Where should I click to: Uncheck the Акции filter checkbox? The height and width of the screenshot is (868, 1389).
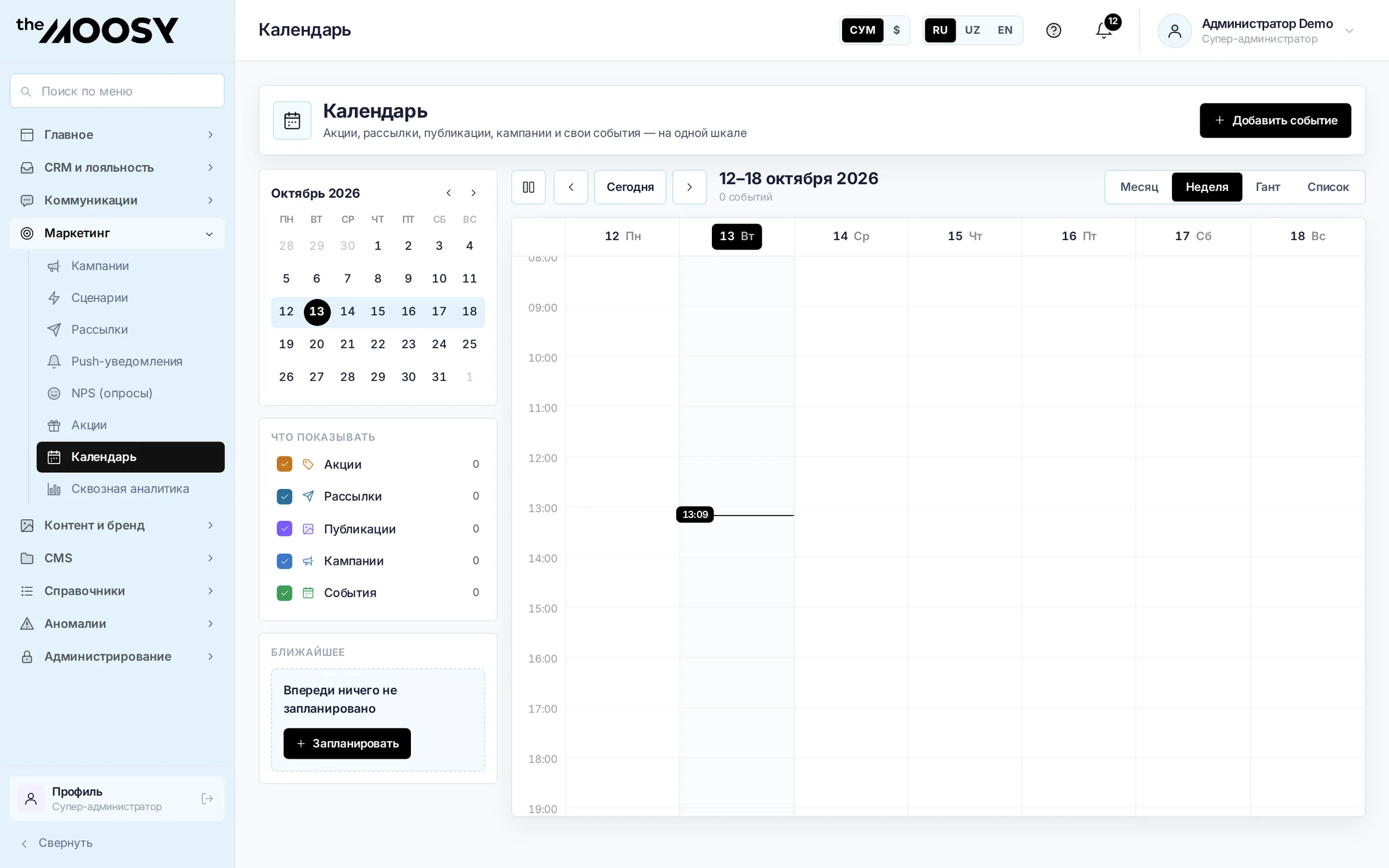[284, 464]
